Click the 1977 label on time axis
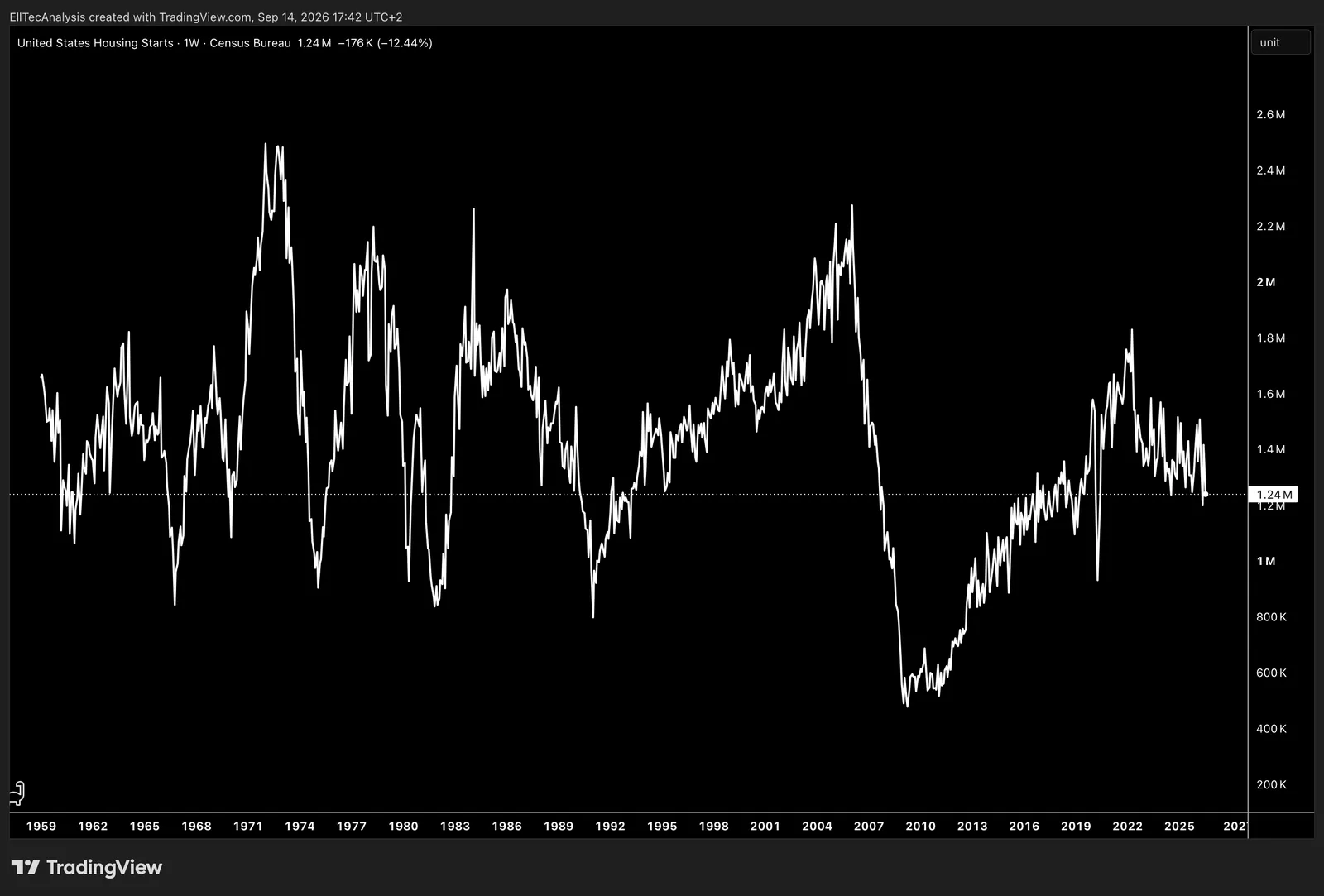This screenshot has height=896, width=1324. pyautogui.click(x=352, y=826)
